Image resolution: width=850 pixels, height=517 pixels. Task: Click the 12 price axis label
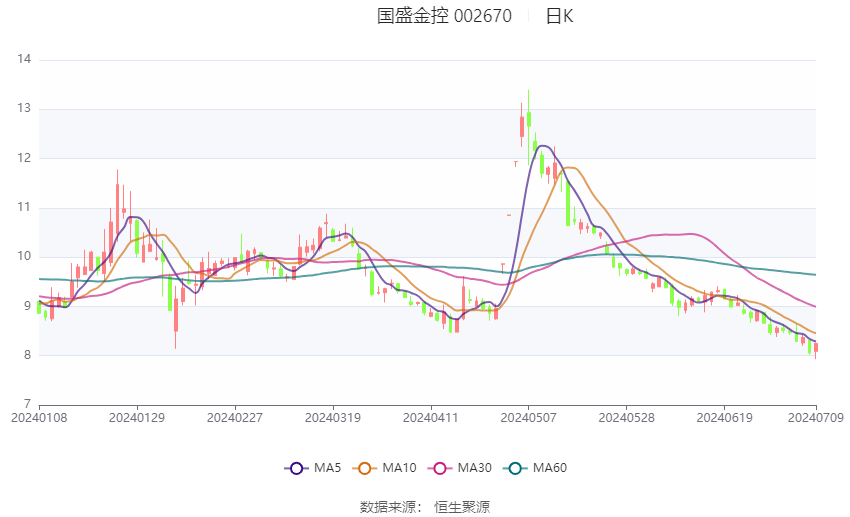(x=24, y=158)
